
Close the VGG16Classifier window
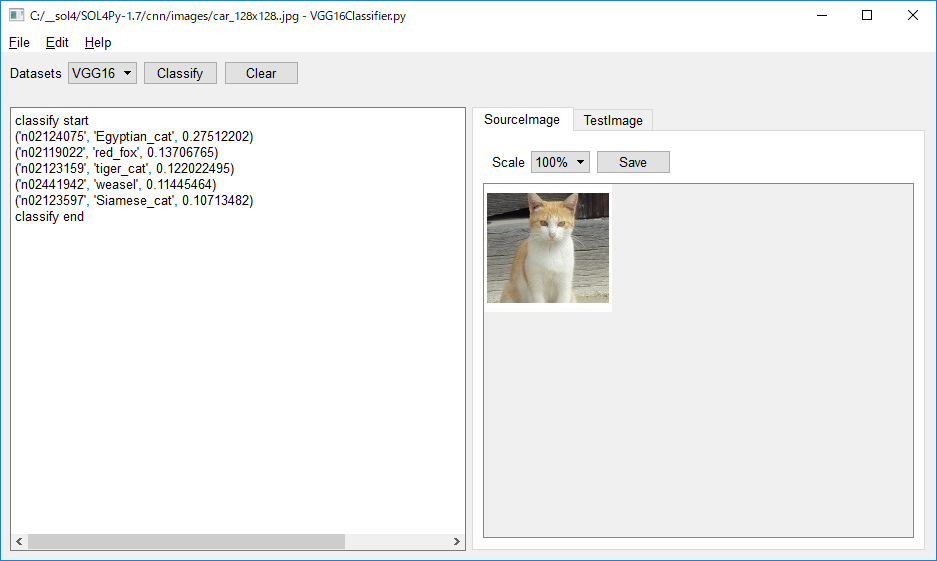click(x=912, y=16)
